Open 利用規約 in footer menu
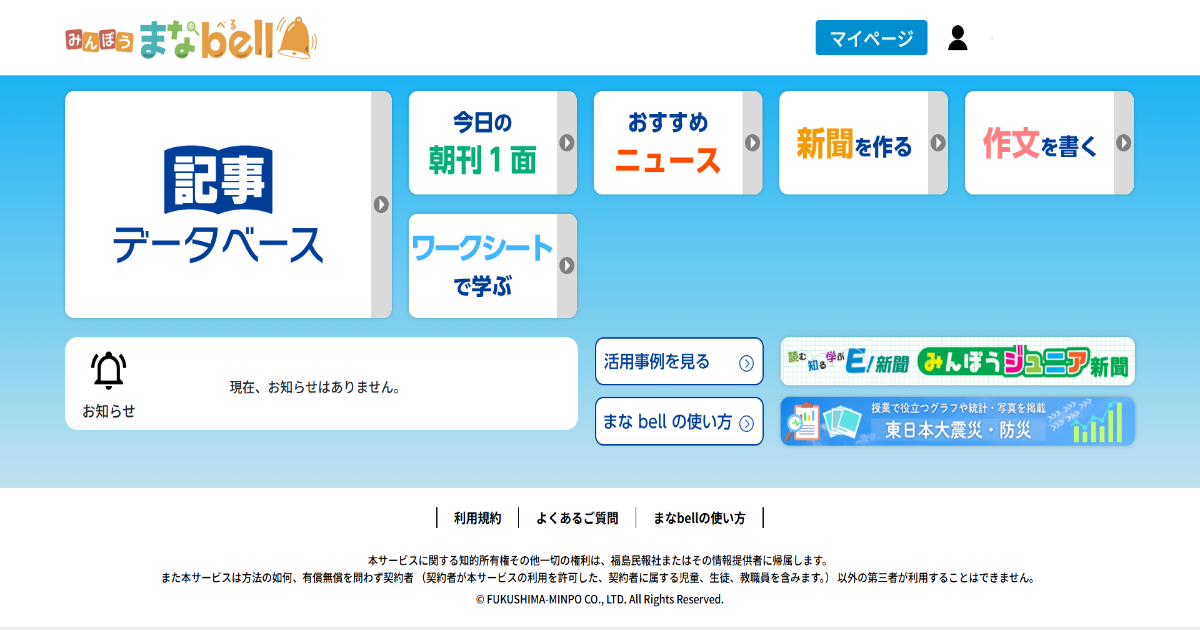1200x630 pixels. pos(477,518)
